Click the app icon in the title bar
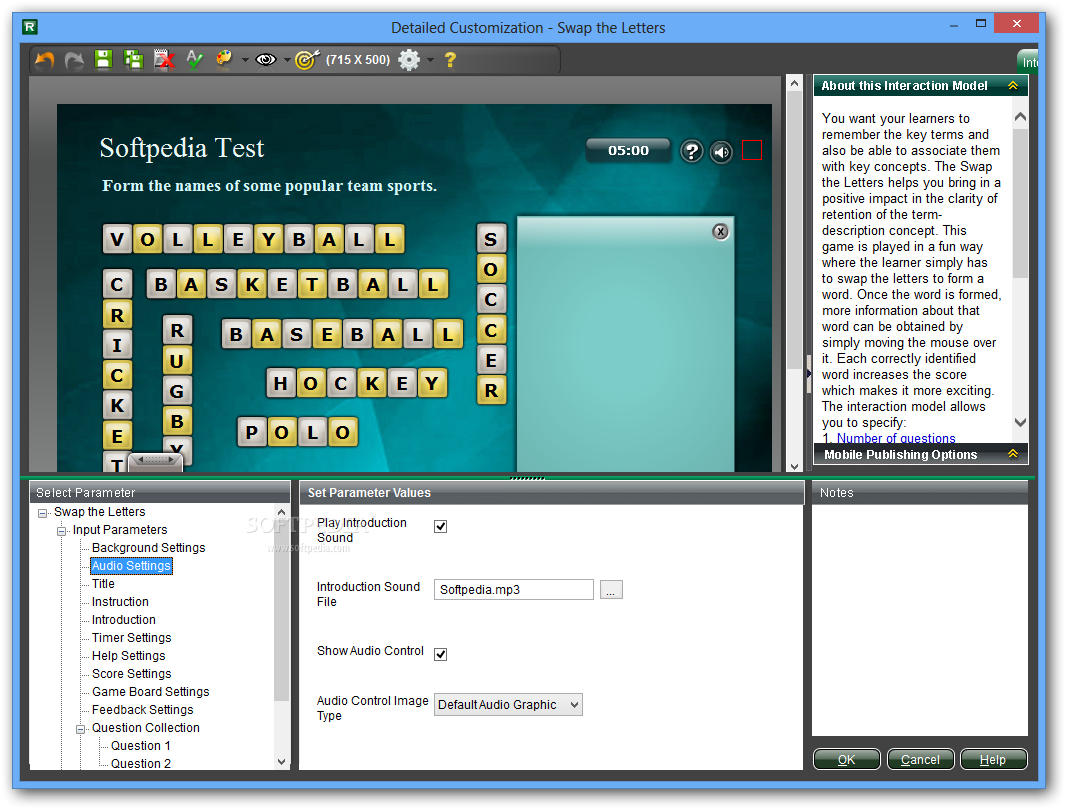 29,27
